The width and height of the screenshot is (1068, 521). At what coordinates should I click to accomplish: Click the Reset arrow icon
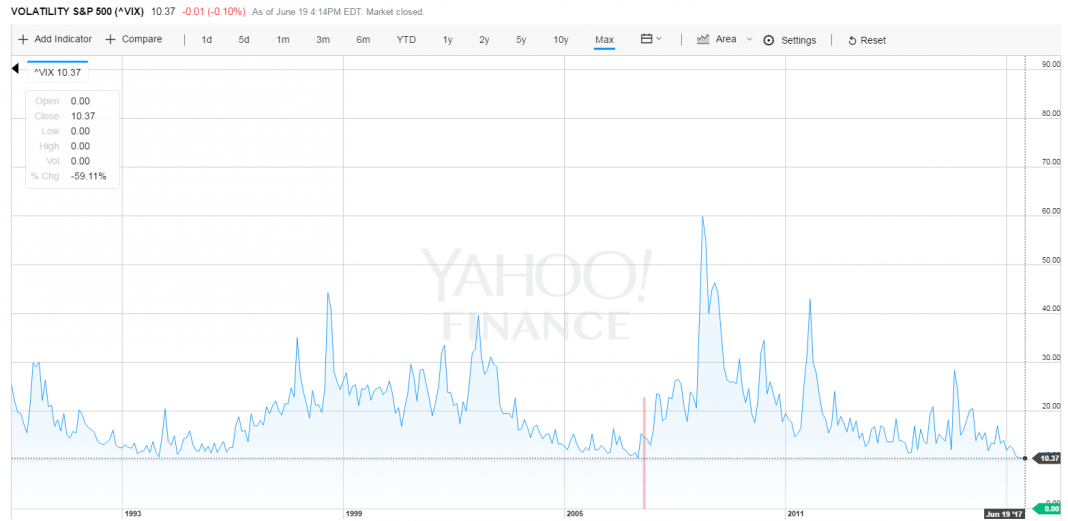point(851,41)
